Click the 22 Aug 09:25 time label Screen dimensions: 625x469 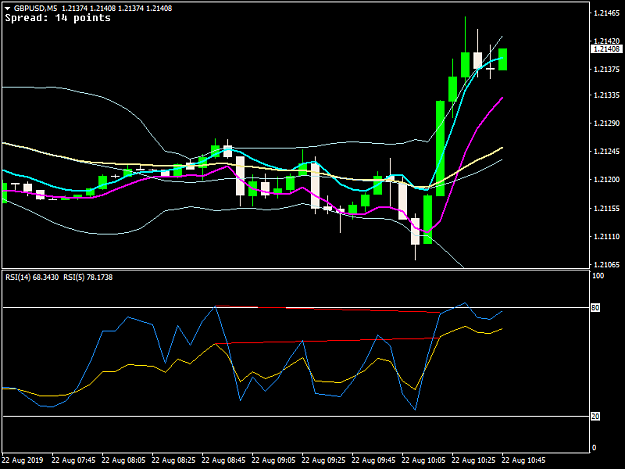323,460
